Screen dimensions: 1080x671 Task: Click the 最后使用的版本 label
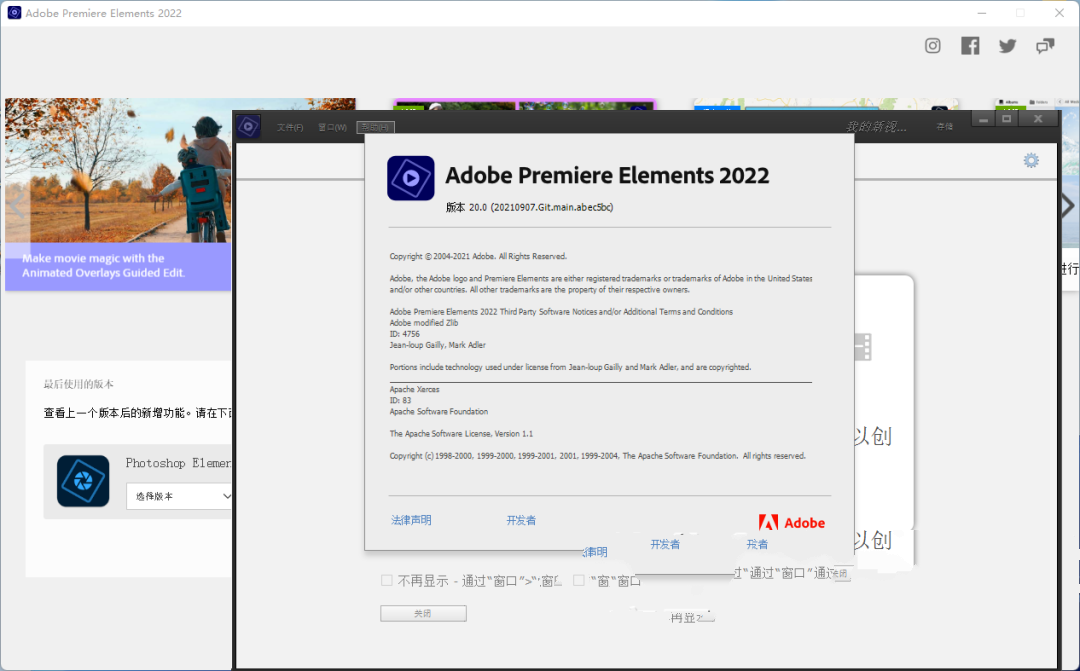[79, 384]
